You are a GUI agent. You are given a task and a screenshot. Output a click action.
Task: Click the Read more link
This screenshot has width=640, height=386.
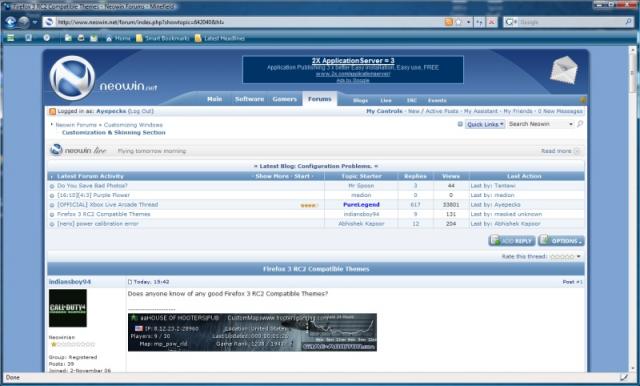[x=556, y=151]
